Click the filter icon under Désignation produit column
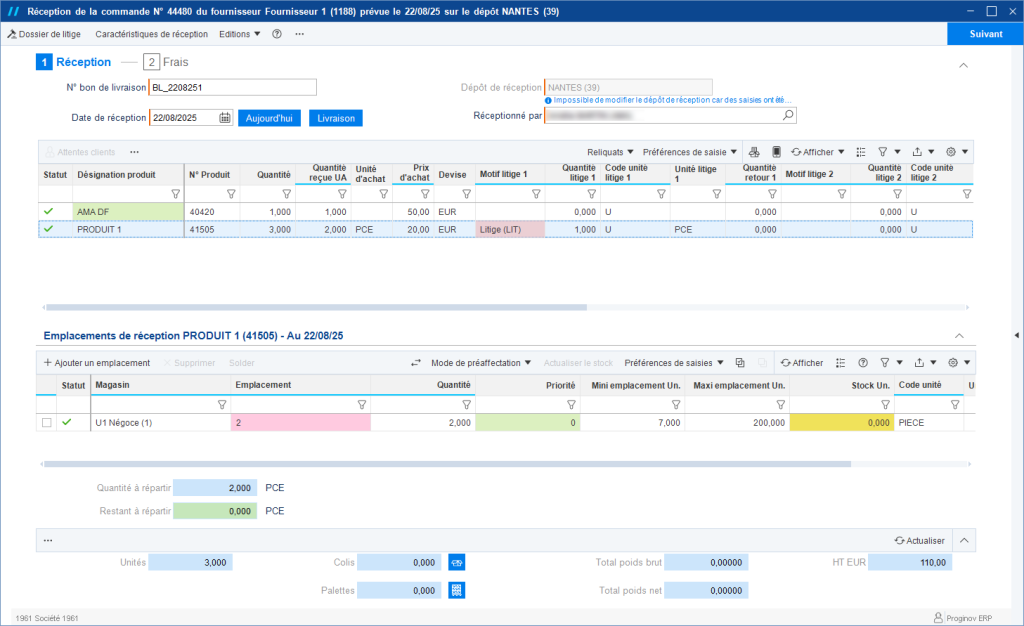Screen dimensions: 1024x626 [176, 194]
